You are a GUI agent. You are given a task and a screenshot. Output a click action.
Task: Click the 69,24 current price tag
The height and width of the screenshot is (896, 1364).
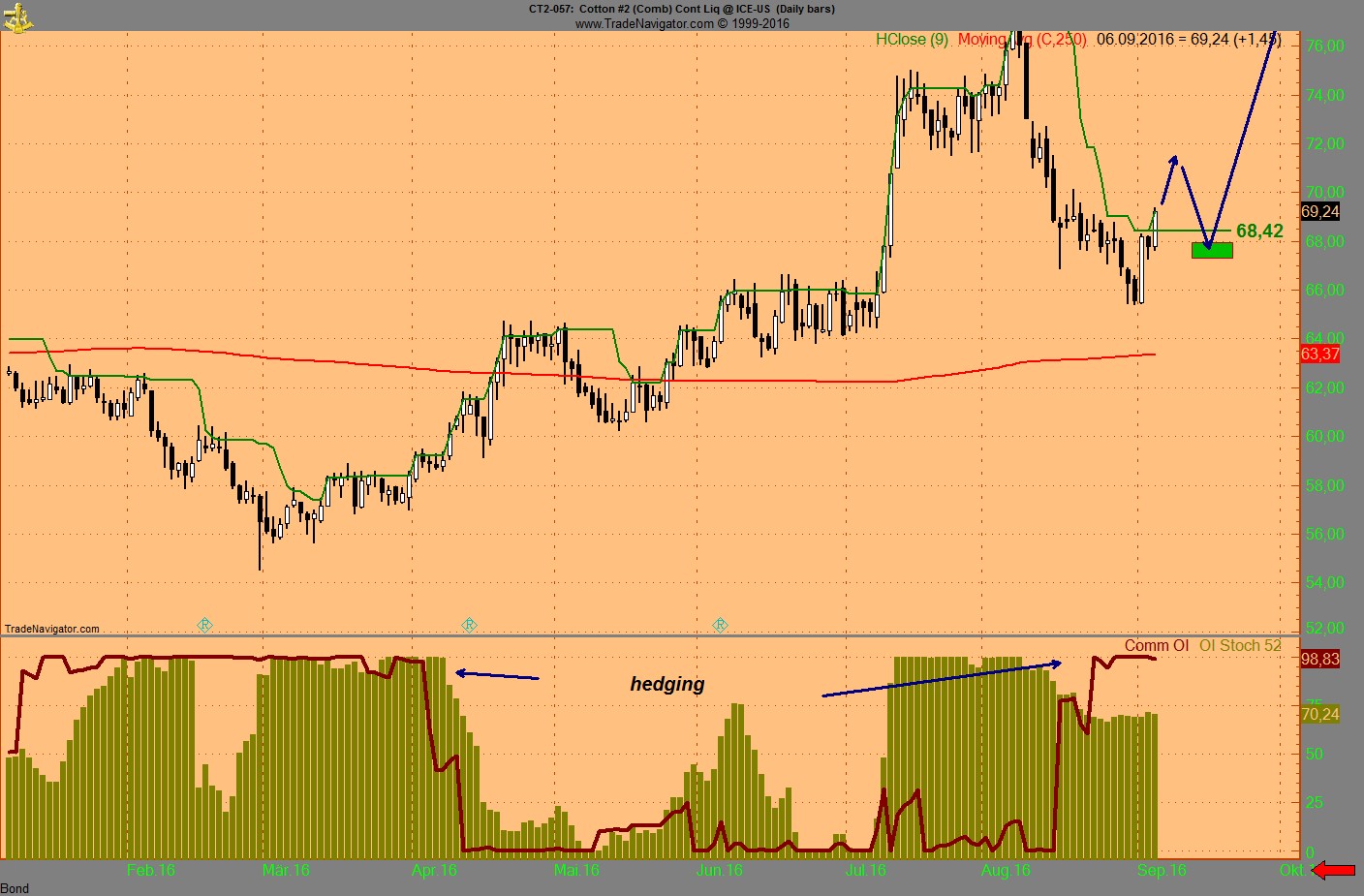click(x=1320, y=211)
